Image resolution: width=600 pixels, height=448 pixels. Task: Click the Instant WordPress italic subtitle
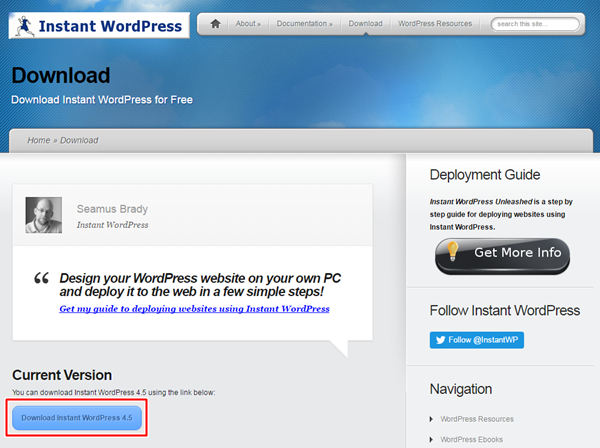pyautogui.click(x=112, y=225)
